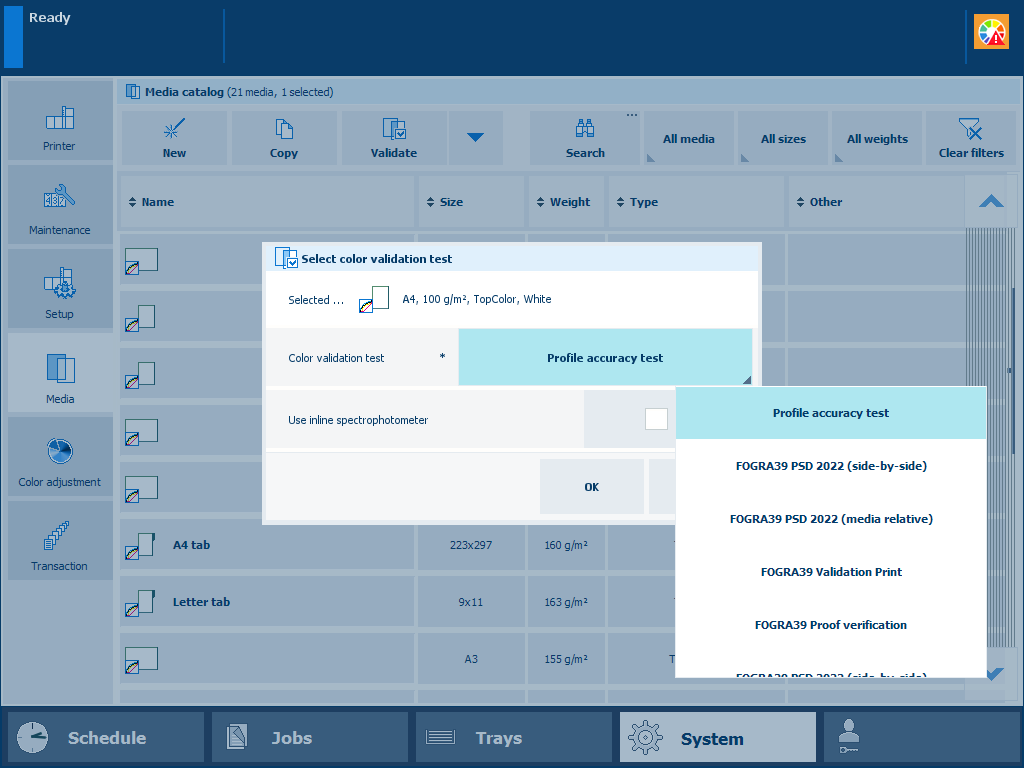Click the Search binoculars button
The width and height of the screenshot is (1024, 768).
(x=585, y=138)
